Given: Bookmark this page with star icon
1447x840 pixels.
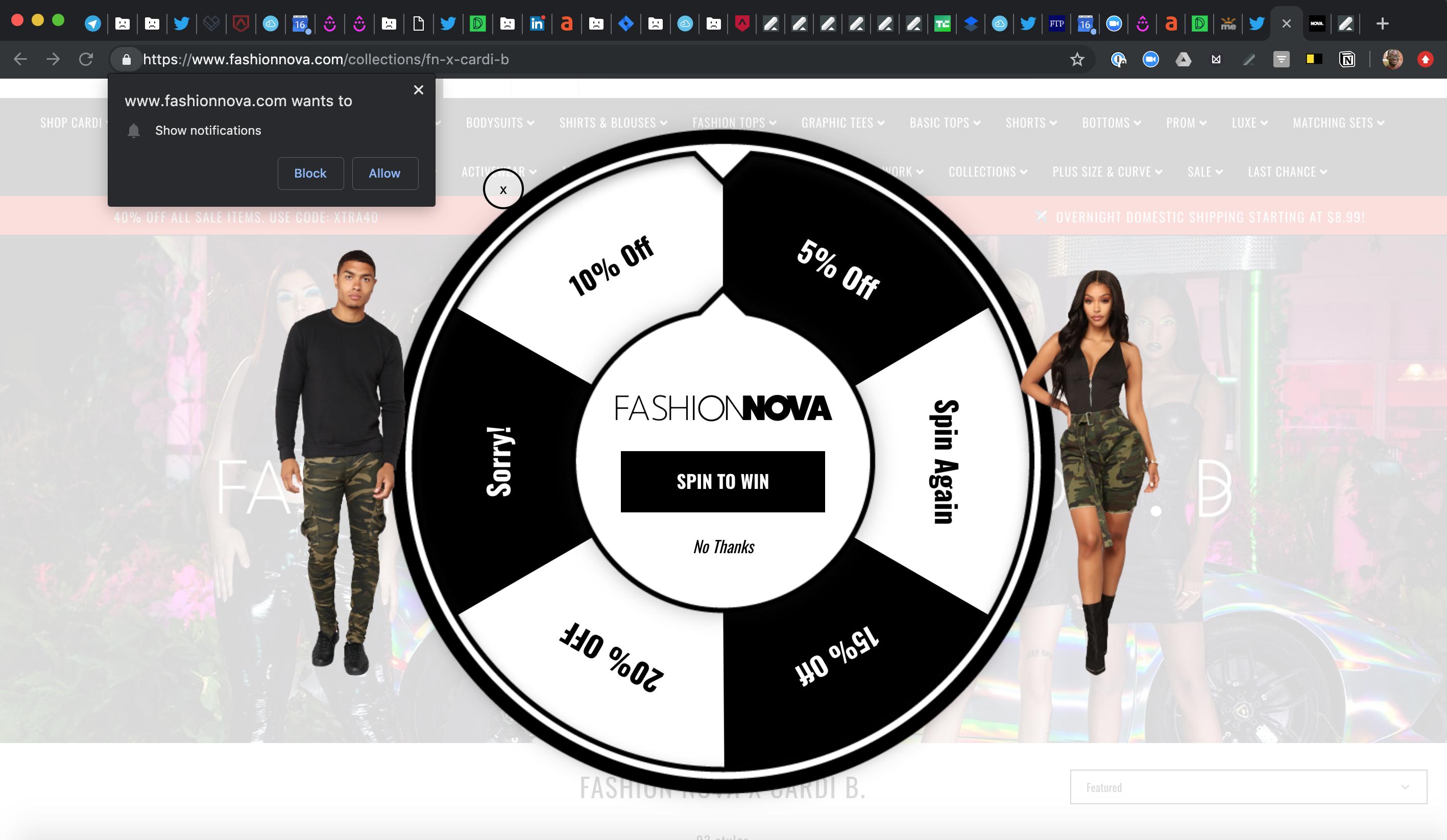Looking at the screenshot, I should coord(1077,59).
